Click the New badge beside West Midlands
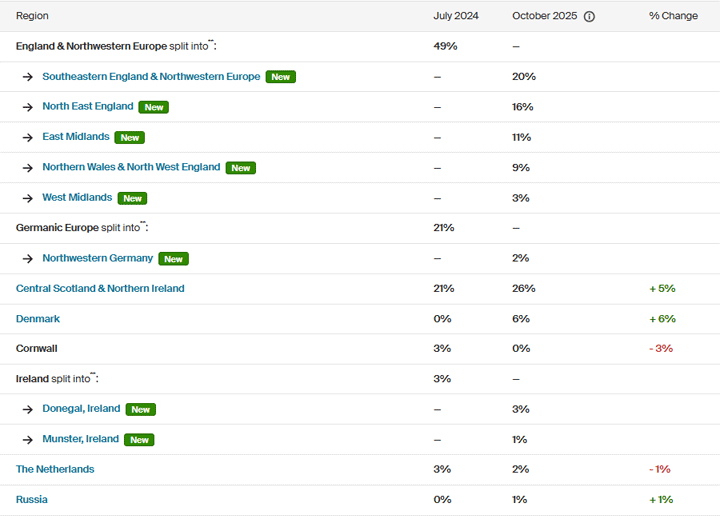Viewport: 720px width, 519px height. click(x=132, y=198)
